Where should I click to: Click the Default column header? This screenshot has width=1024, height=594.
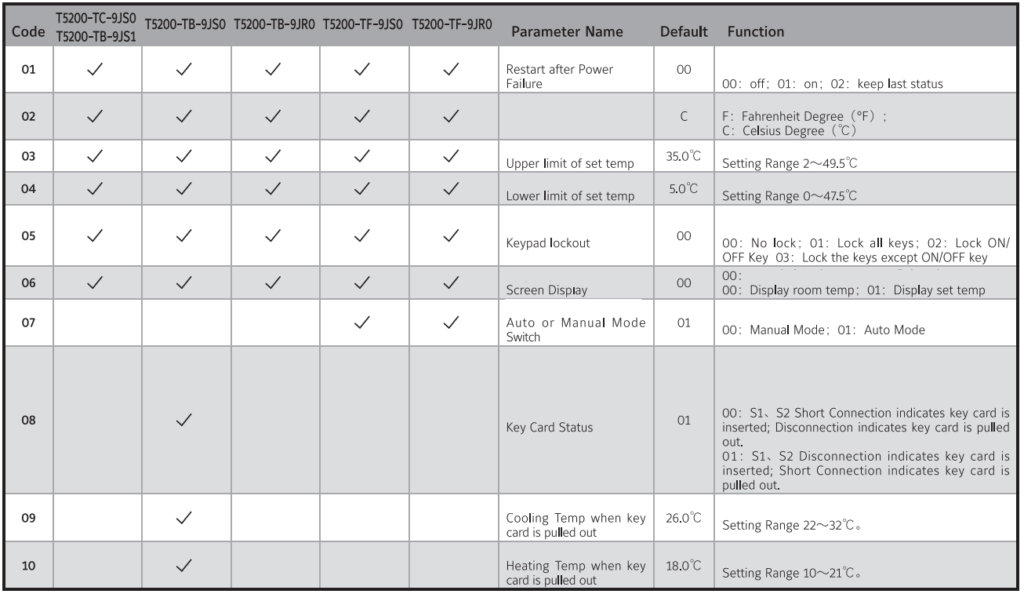pos(684,31)
